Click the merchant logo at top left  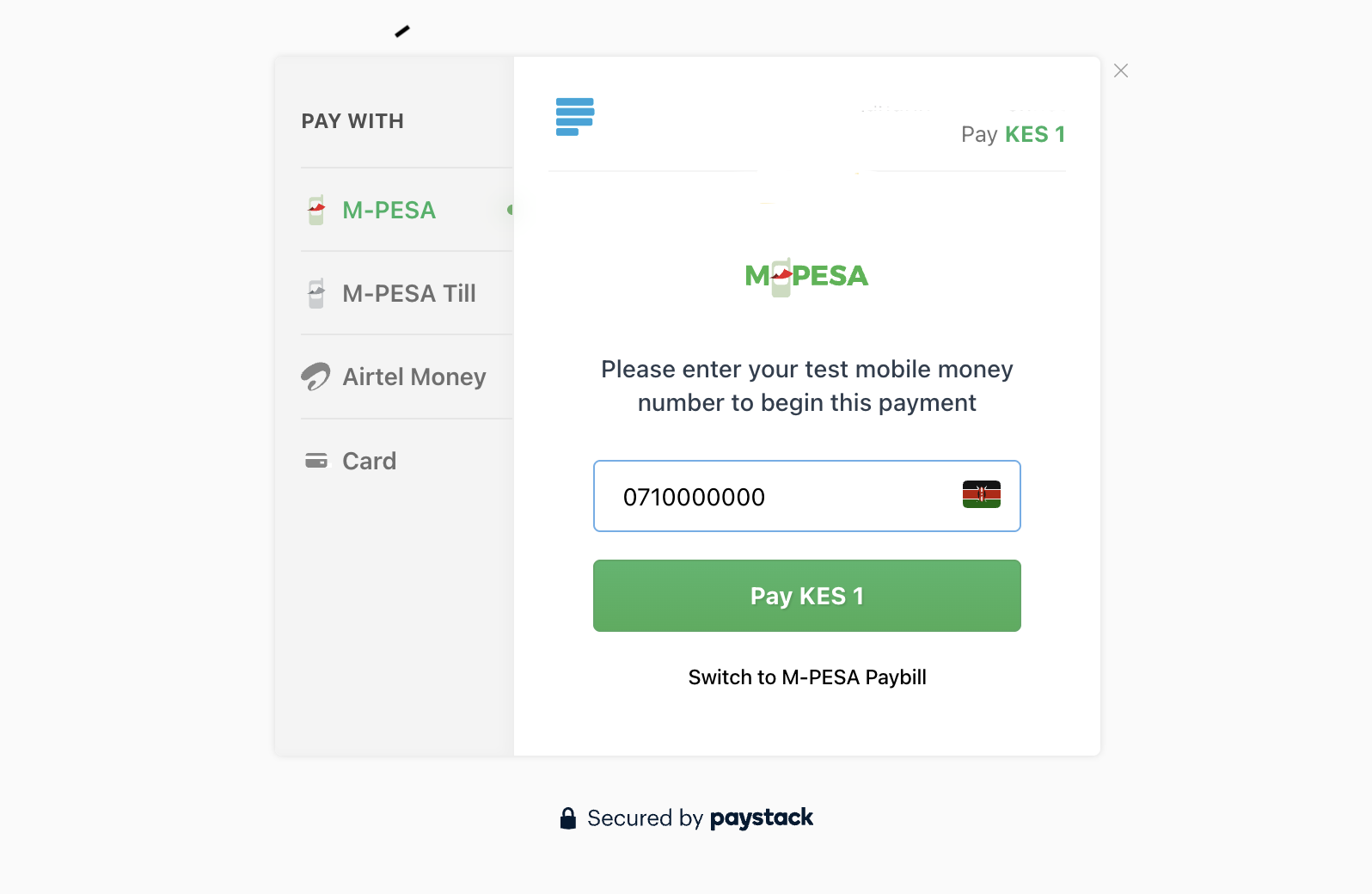[x=574, y=117]
